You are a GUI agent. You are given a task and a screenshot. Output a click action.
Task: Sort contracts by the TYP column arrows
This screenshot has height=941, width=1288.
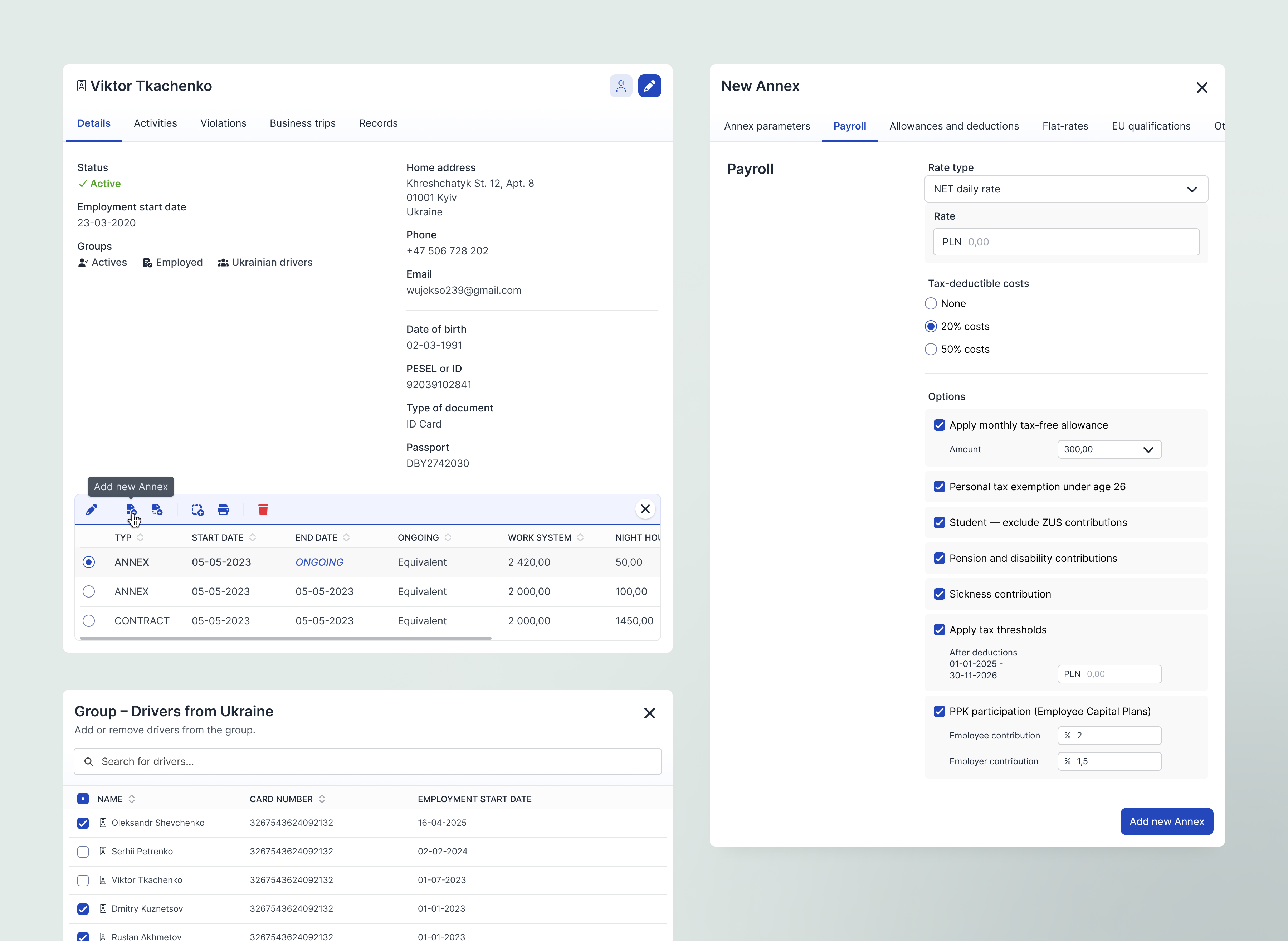point(140,538)
